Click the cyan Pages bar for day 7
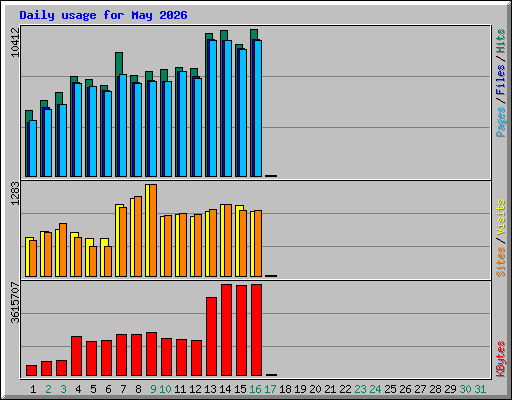512x400 pixels. 123,126
